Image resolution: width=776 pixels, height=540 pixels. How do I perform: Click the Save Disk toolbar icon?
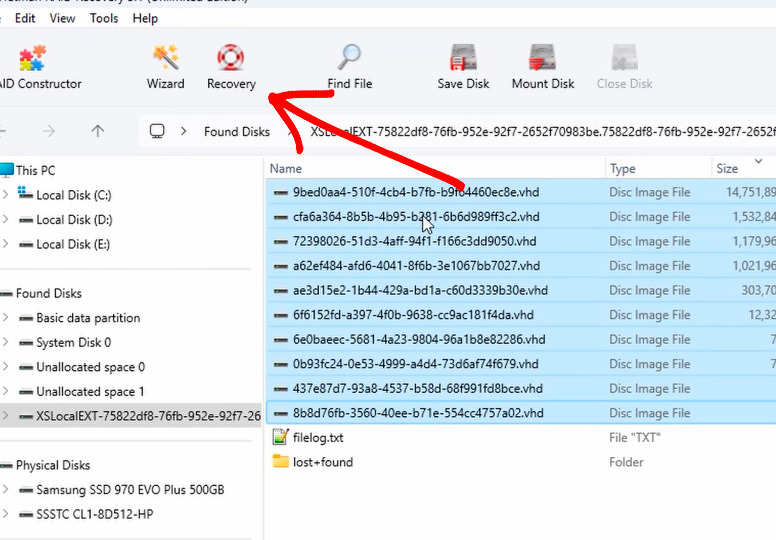pyautogui.click(x=463, y=57)
